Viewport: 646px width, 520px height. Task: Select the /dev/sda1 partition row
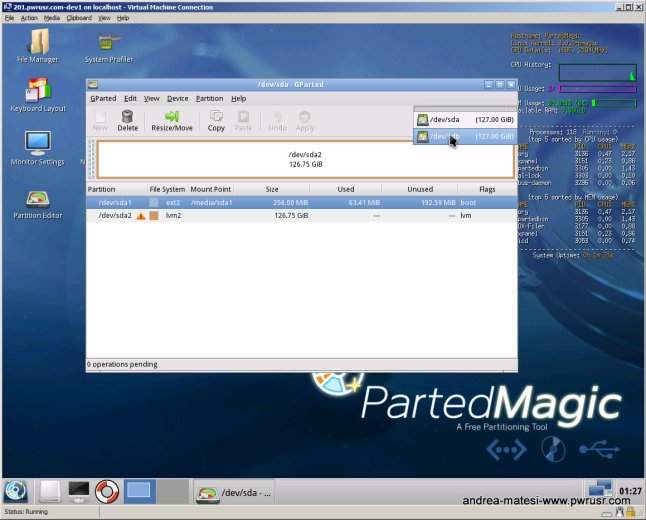(x=302, y=202)
